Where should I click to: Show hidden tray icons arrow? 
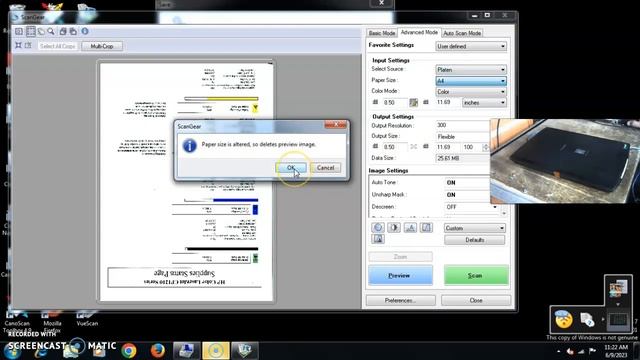tap(558, 351)
